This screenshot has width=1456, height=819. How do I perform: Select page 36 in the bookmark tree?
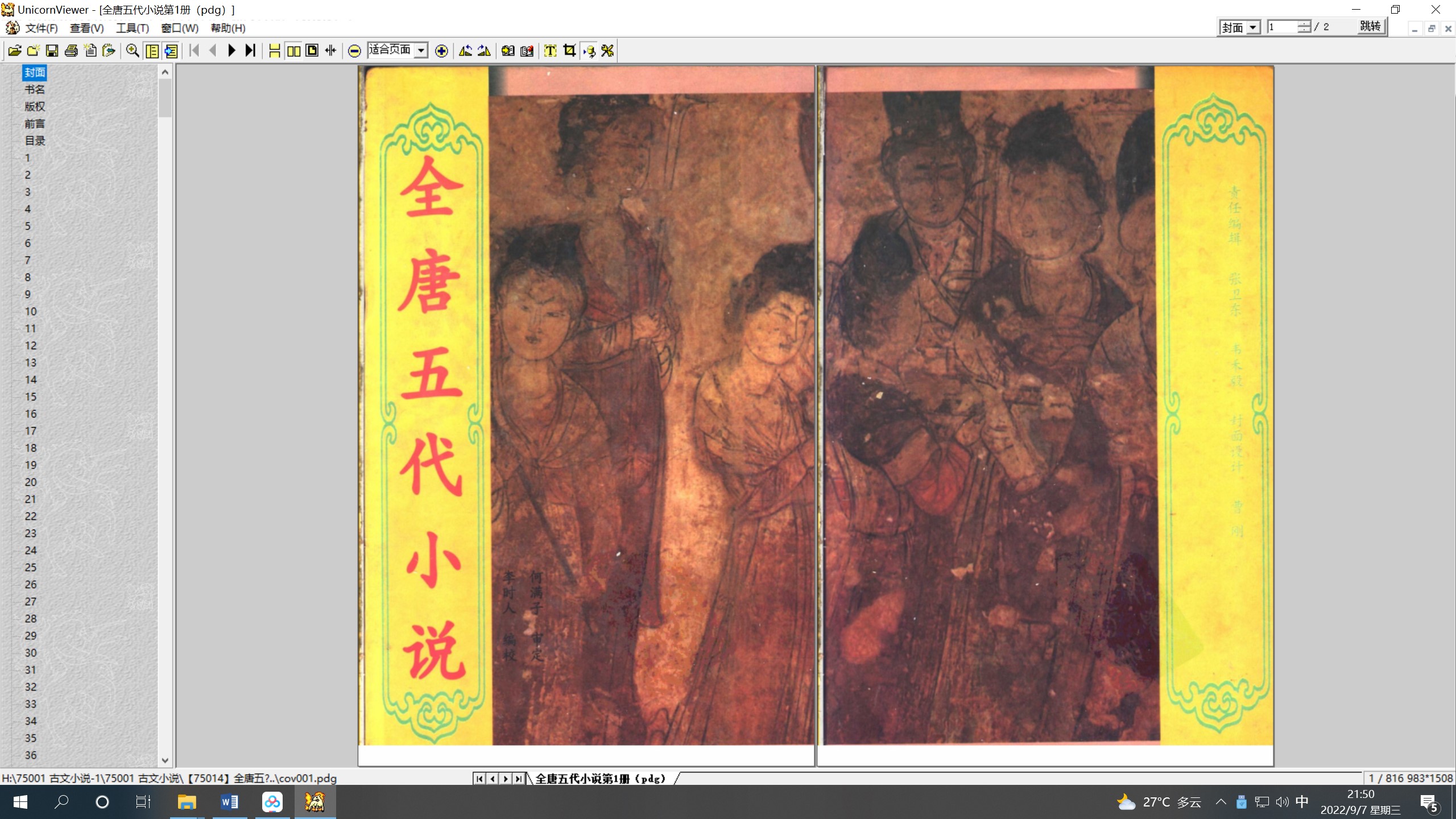[31, 755]
